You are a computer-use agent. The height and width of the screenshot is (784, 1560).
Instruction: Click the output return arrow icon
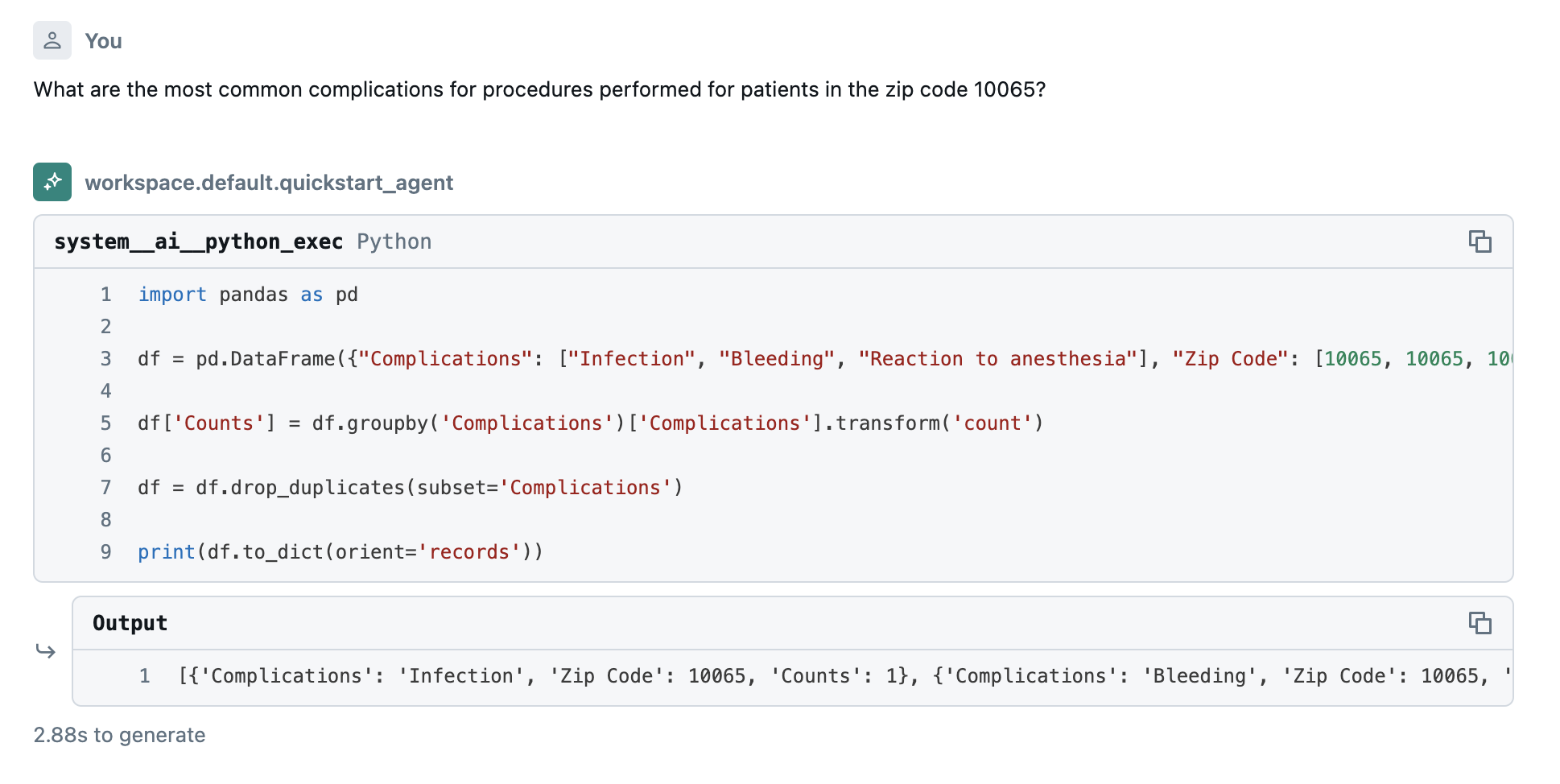pyautogui.click(x=46, y=650)
